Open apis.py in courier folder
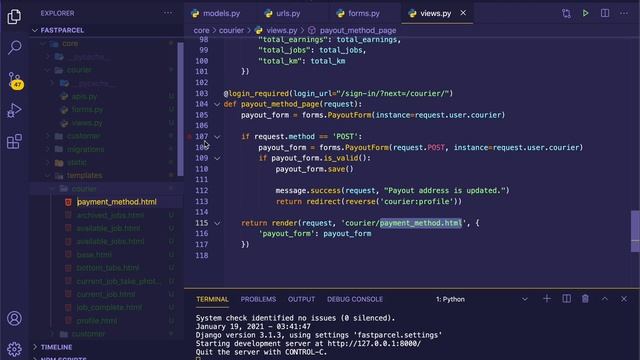The width and height of the screenshot is (640, 360). pyautogui.click(x=84, y=97)
